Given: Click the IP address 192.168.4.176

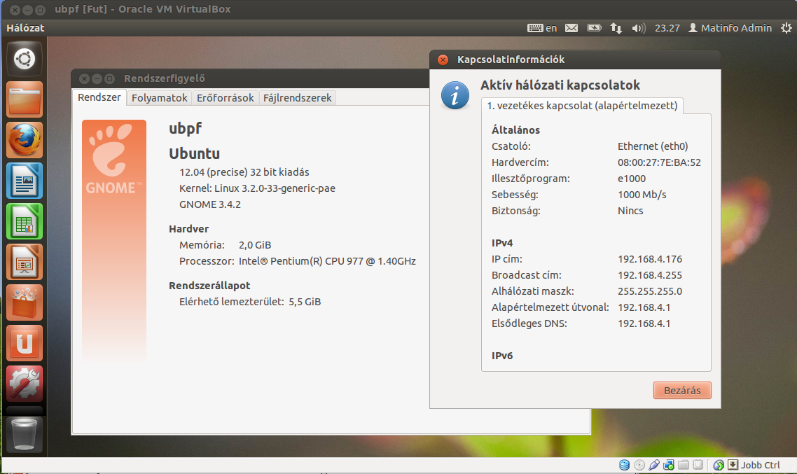Looking at the screenshot, I should pyautogui.click(x=650, y=259).
